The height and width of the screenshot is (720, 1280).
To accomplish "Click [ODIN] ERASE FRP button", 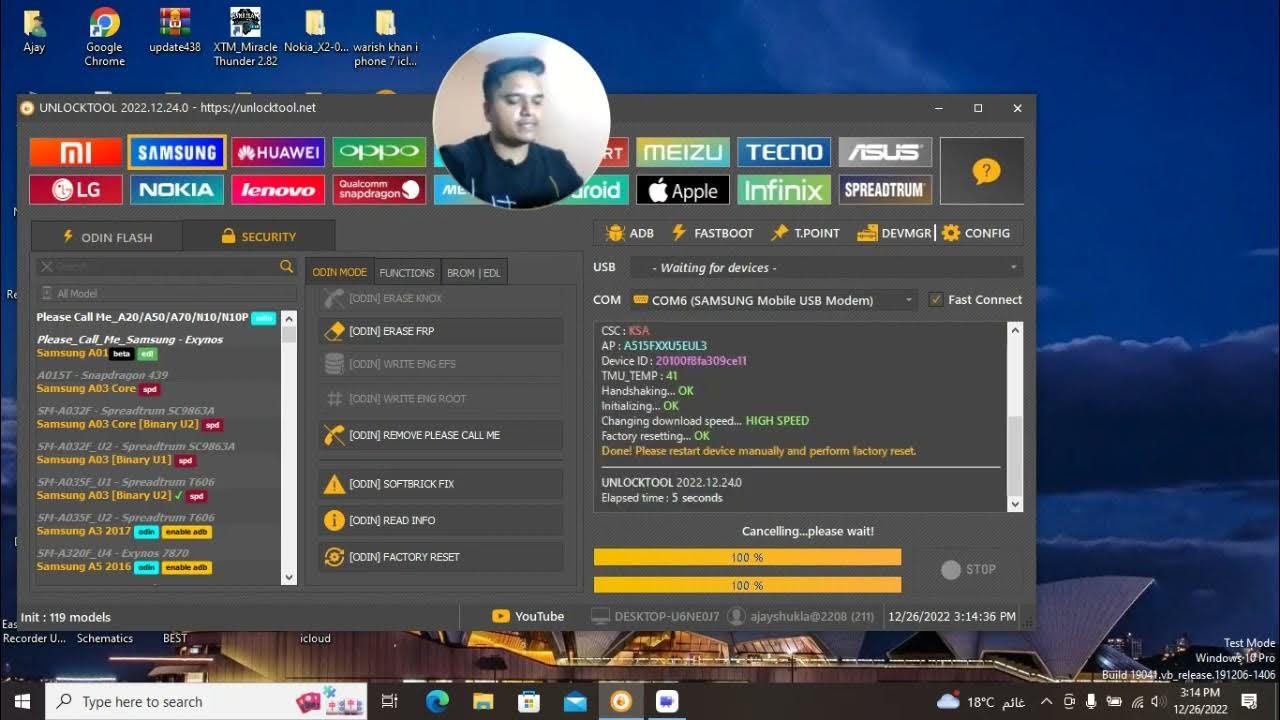I will 441,331.
